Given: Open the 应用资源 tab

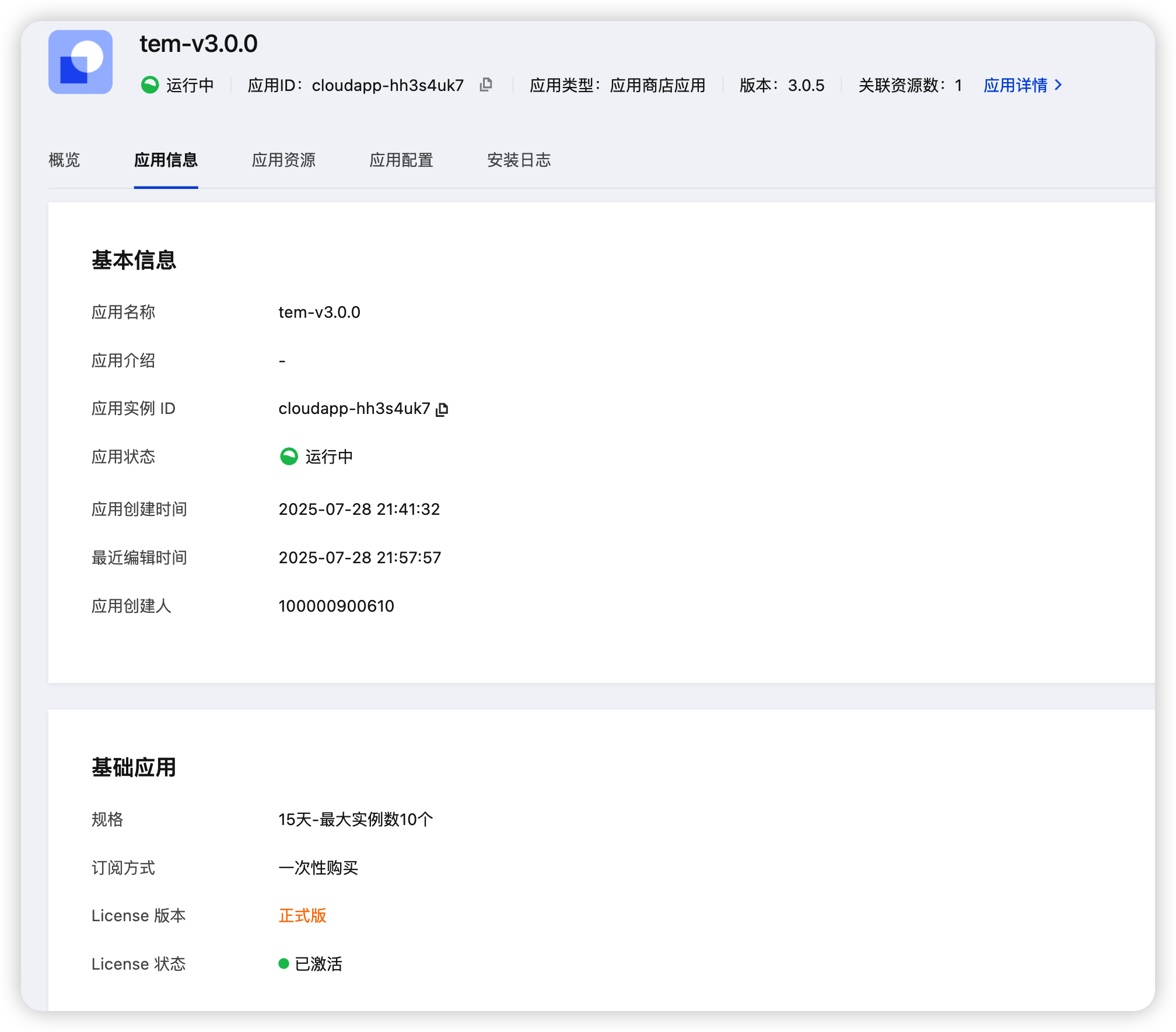Looking at the screenshot, I should 284,160.
